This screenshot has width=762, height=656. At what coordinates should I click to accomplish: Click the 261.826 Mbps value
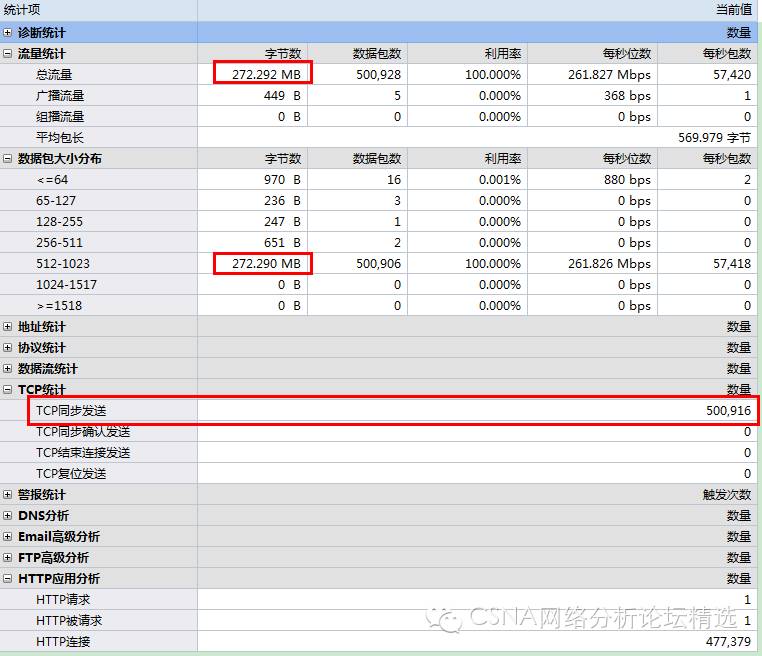point(609,263)
